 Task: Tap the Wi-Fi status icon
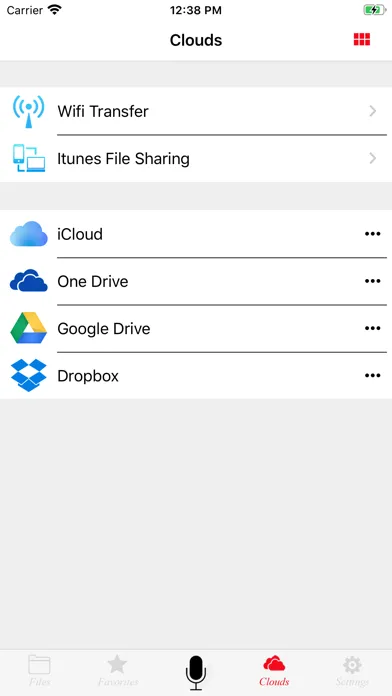tap(55, 10)
